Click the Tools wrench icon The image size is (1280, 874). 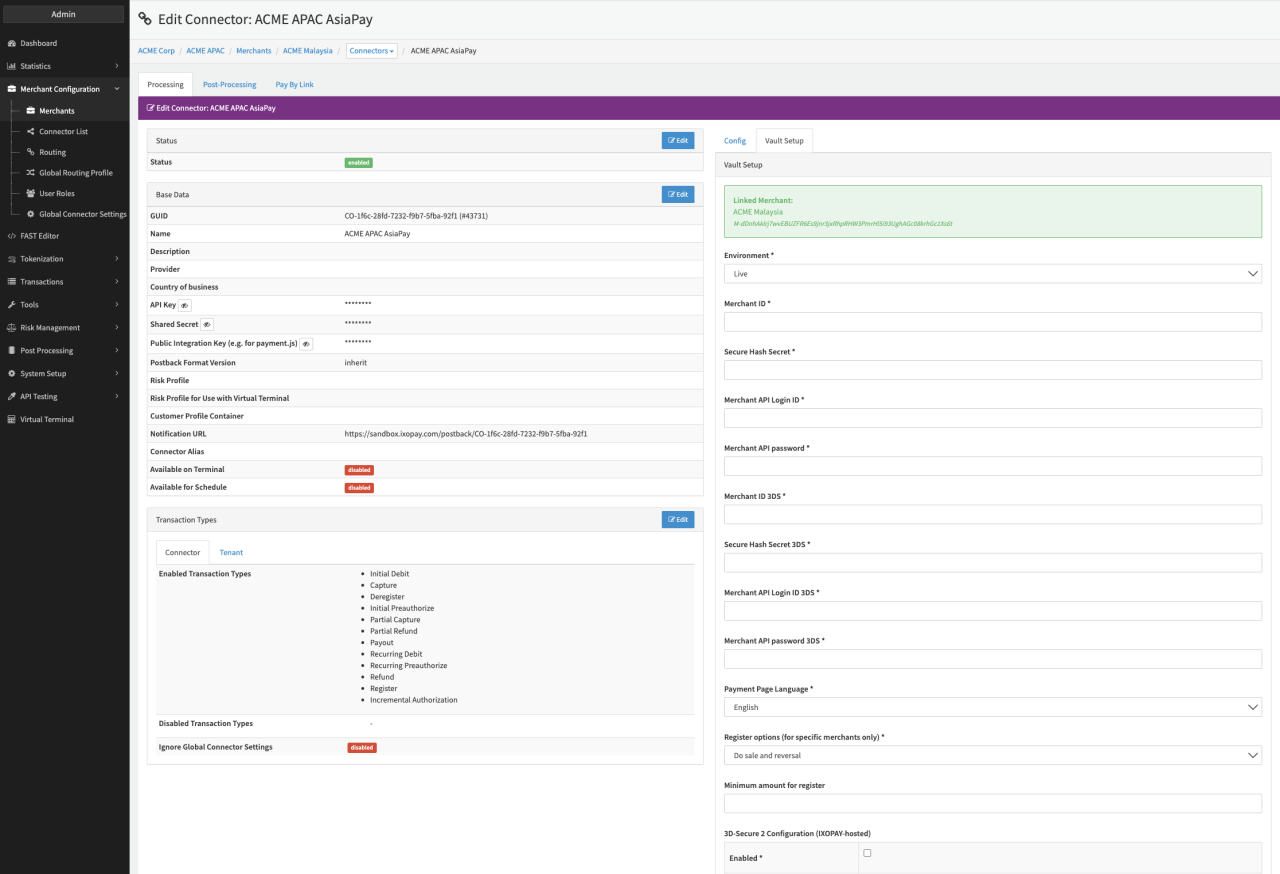pos(11,305)
